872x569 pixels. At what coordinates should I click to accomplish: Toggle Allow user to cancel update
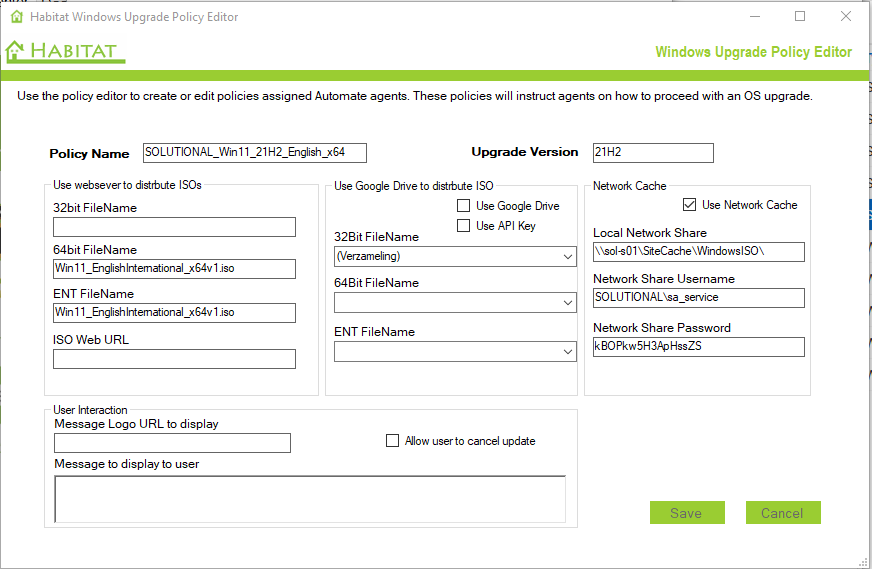392,441
